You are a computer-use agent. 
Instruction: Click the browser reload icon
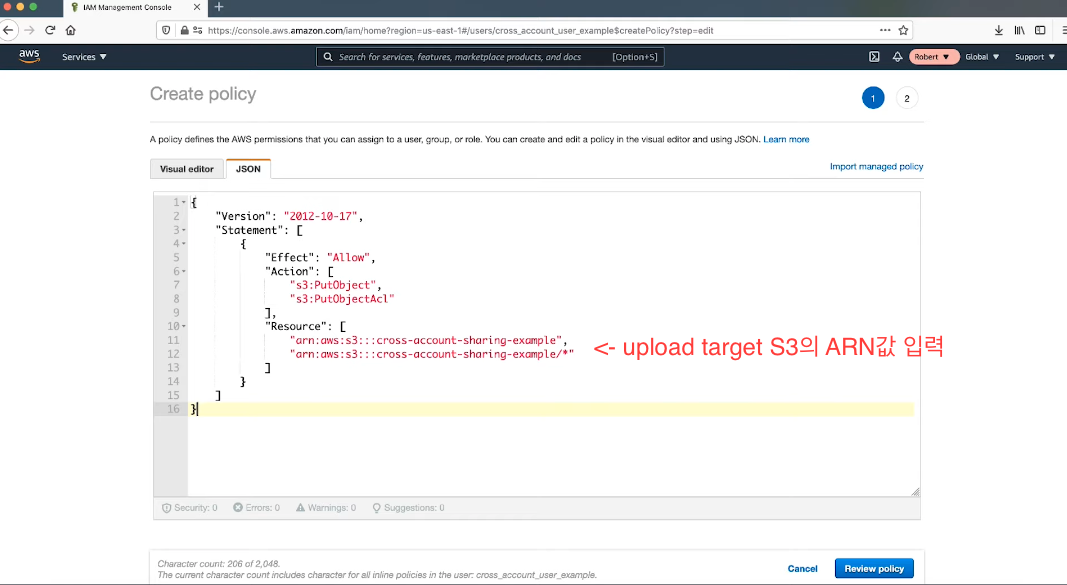click(50, 30)
